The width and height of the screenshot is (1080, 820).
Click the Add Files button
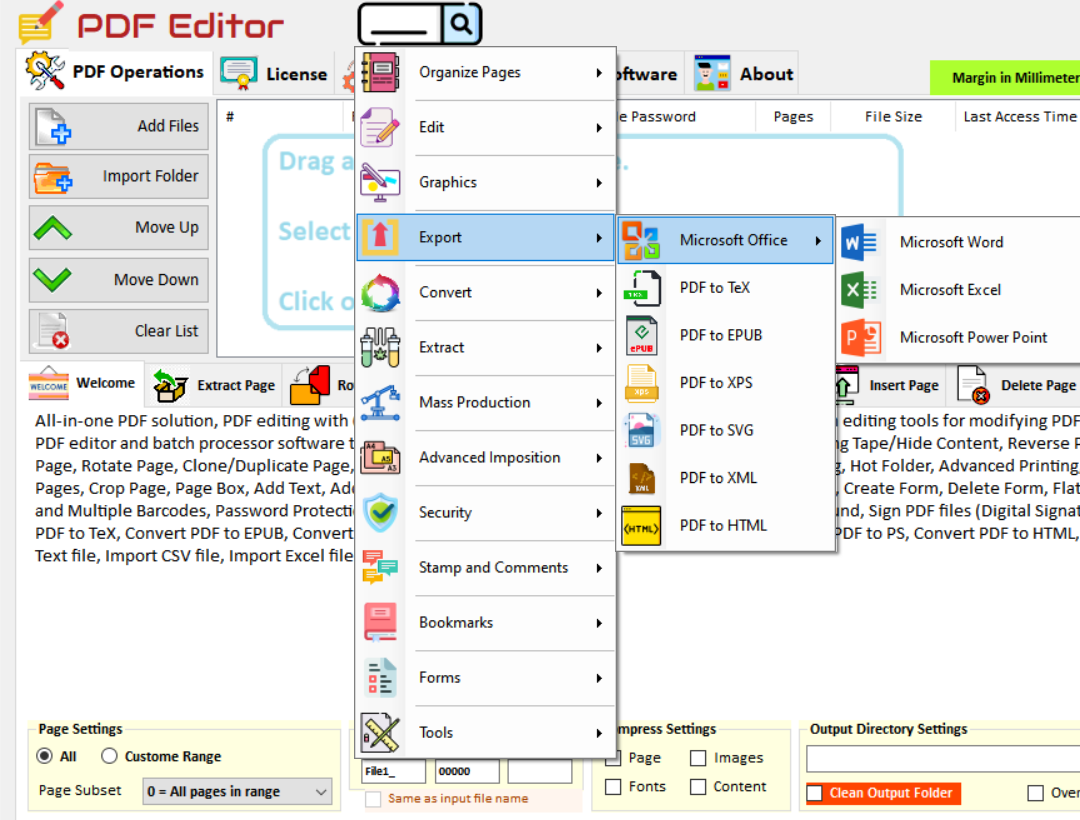[118, 126]
